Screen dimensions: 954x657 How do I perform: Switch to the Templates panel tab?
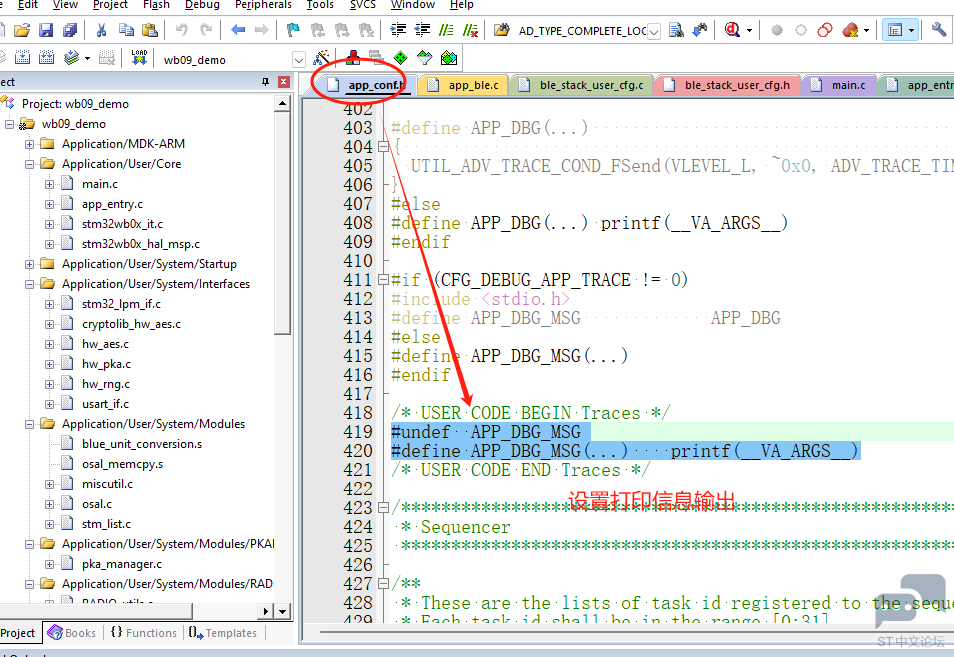[223, 633]
